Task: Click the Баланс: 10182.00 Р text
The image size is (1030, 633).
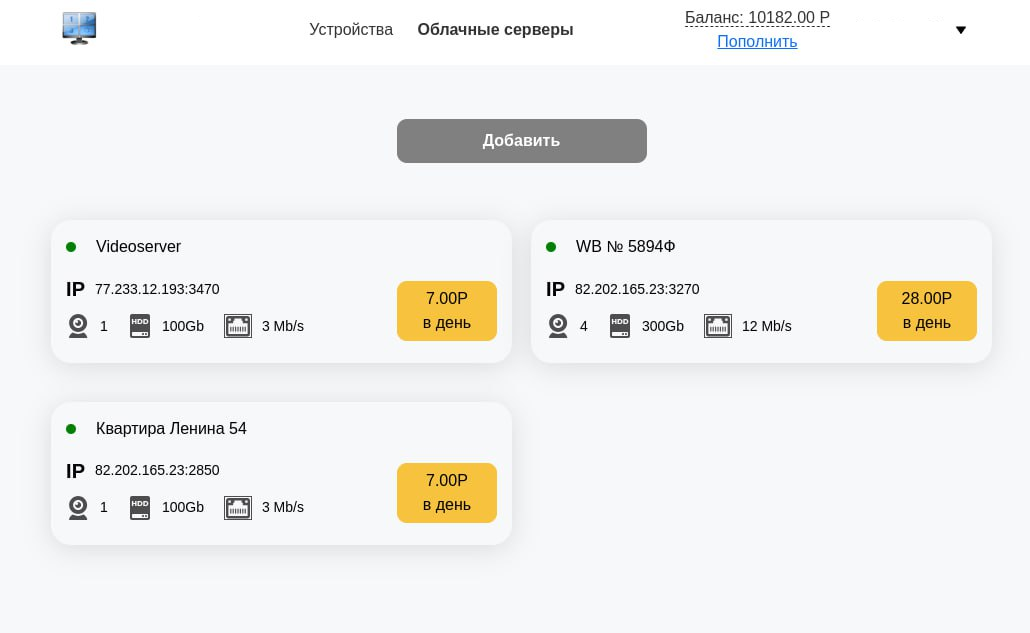Action: (x=757, y=18)
